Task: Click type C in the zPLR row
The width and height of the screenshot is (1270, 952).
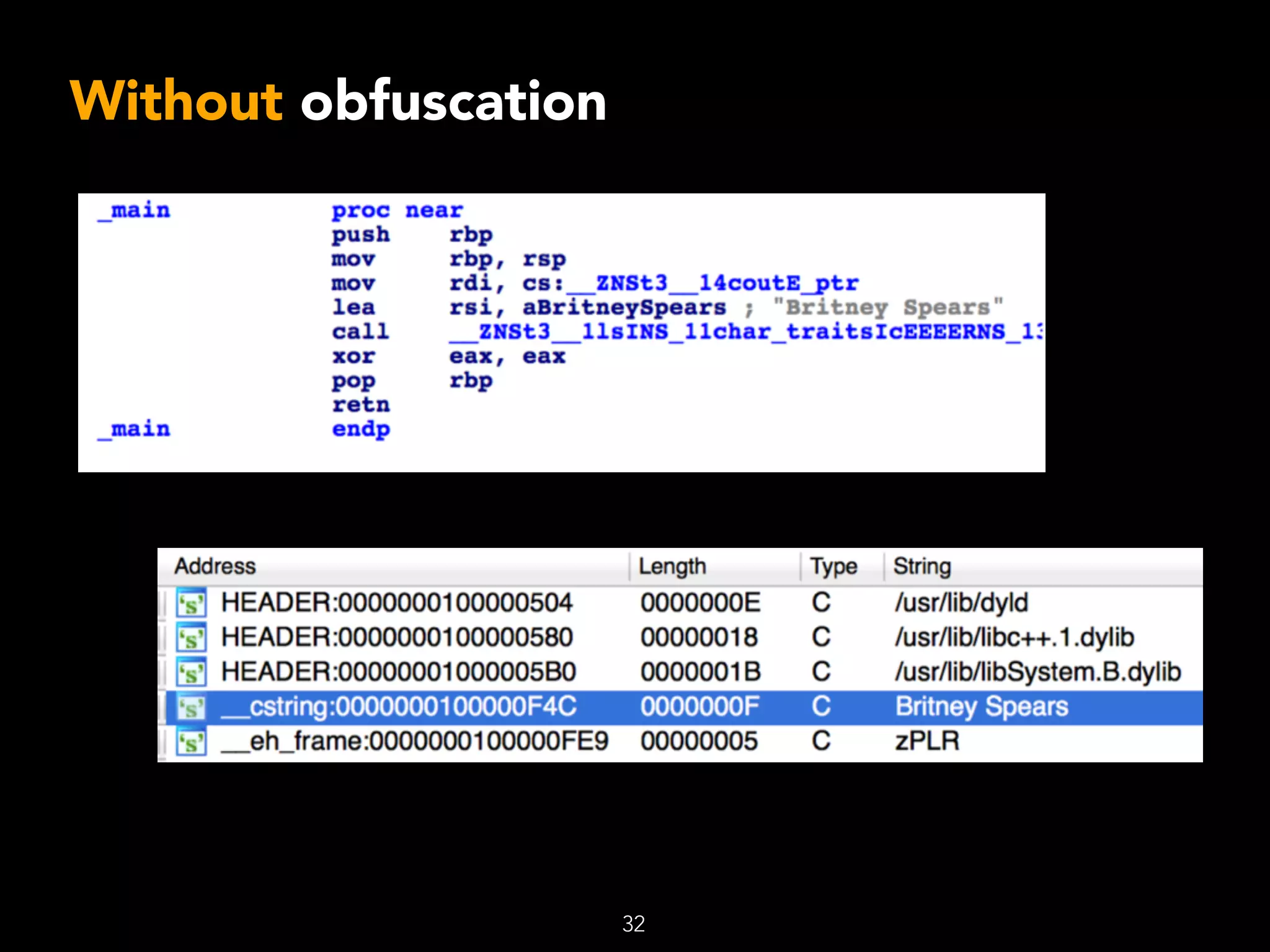Action: 821,741
